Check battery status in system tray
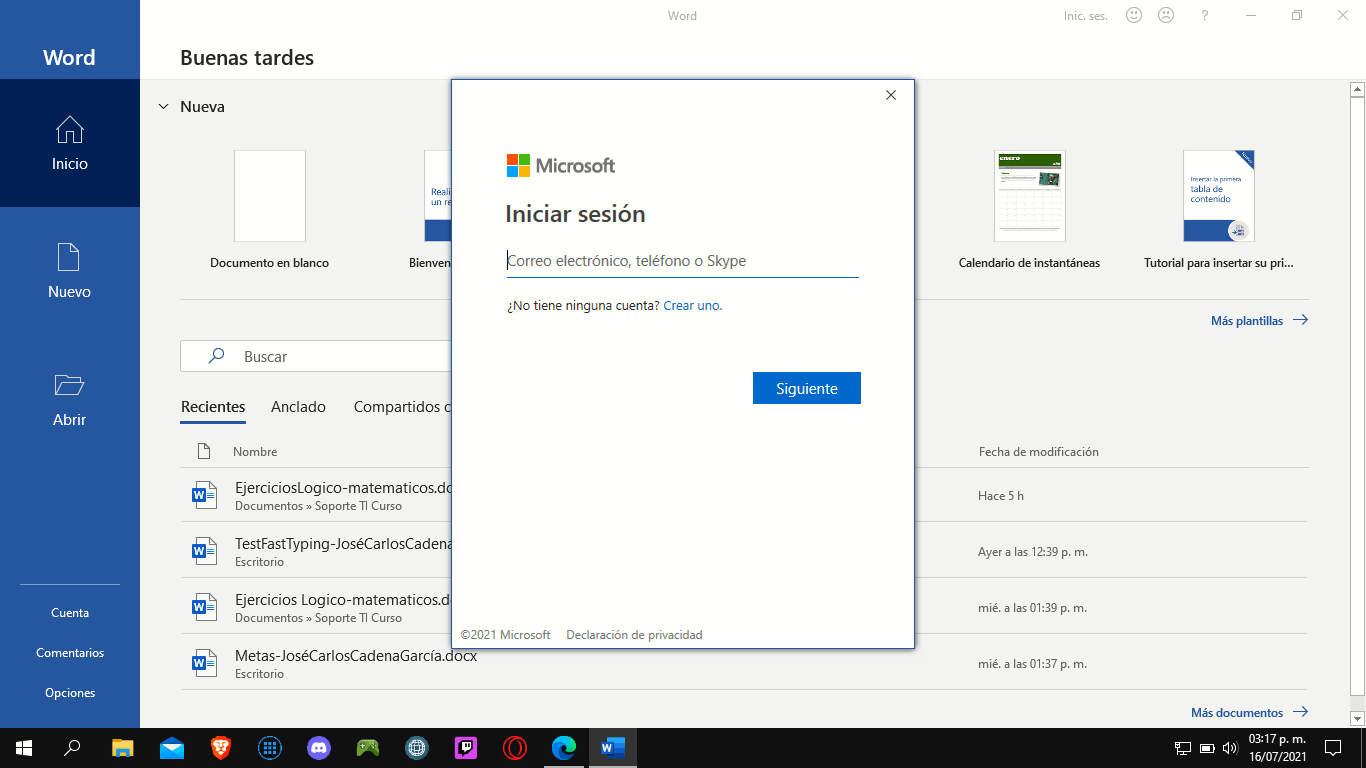The width and height of the screenshot is (1366, 768). [1207, 748]
